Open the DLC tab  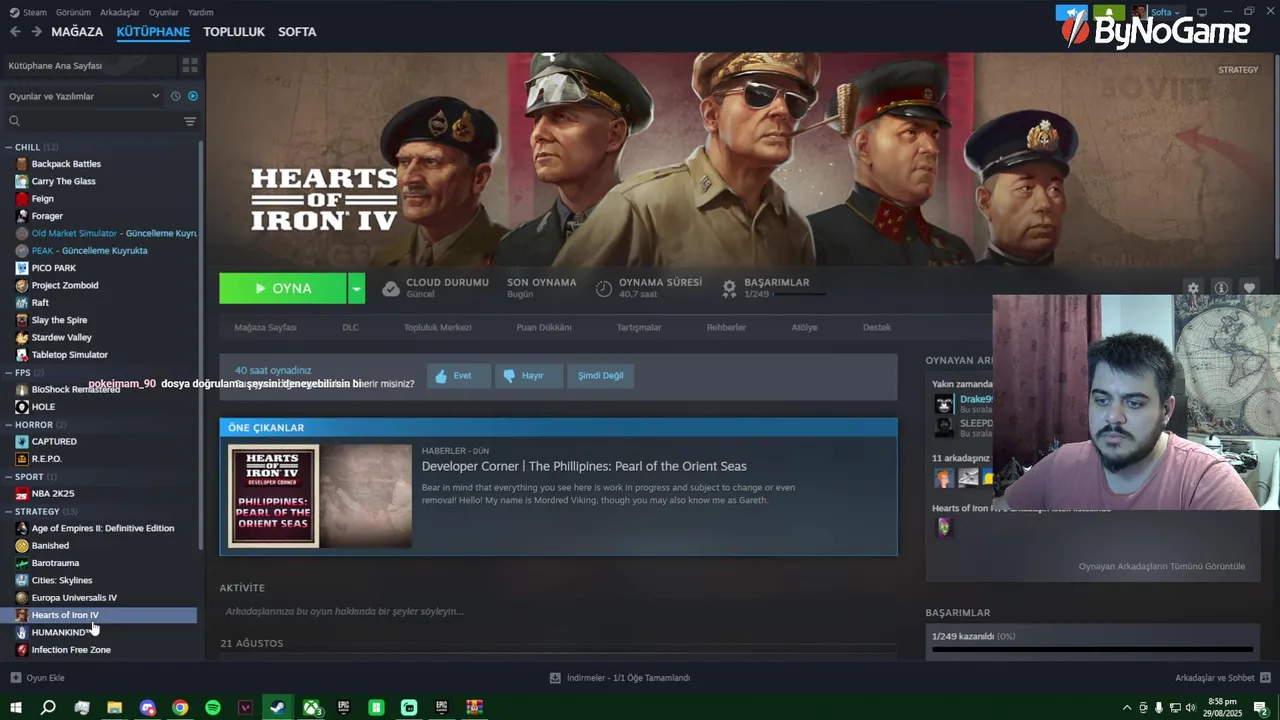(350, 327)
